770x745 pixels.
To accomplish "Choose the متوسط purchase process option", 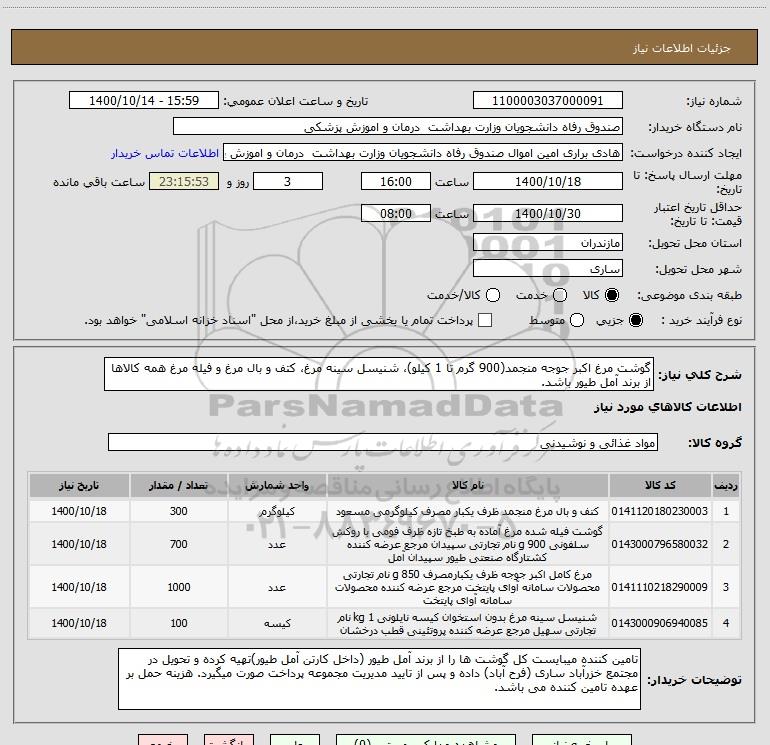I will coord(577,320).
